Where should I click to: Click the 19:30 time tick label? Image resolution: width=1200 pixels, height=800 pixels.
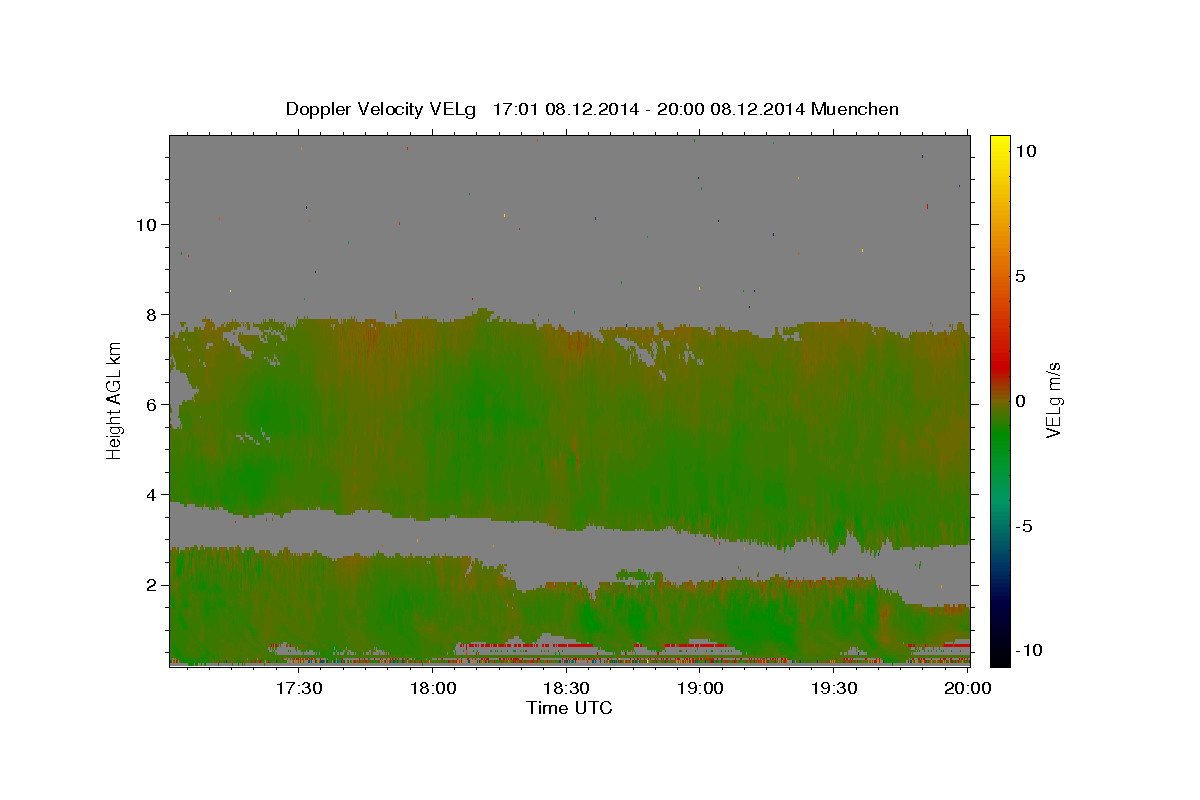(835, 688)
